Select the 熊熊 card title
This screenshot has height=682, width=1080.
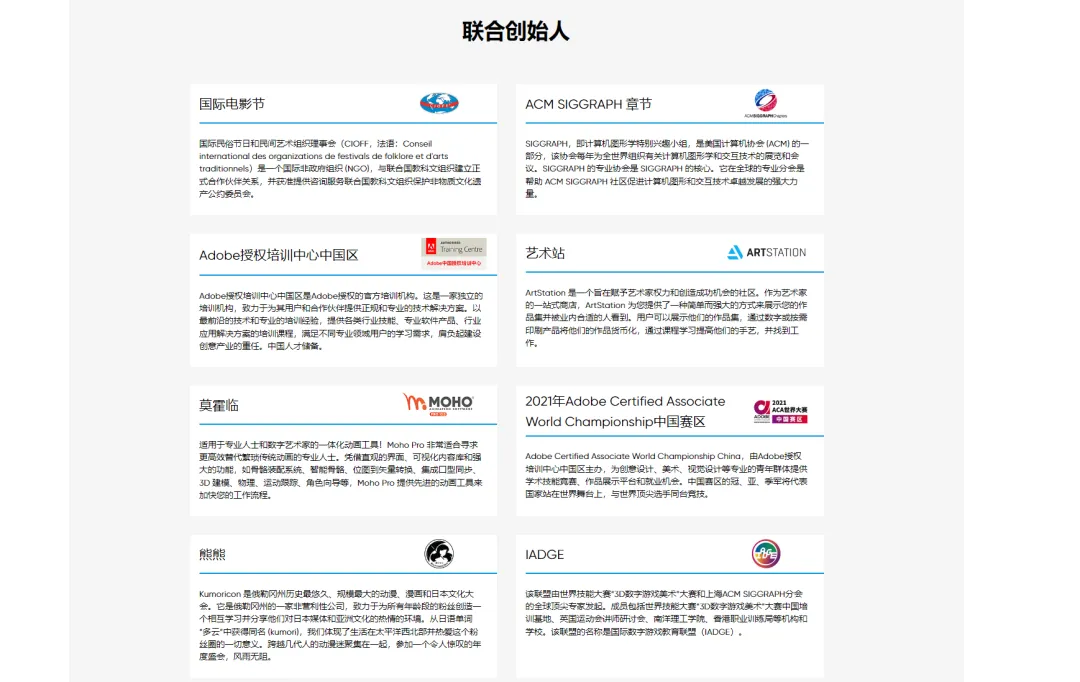tap(212, 554)
